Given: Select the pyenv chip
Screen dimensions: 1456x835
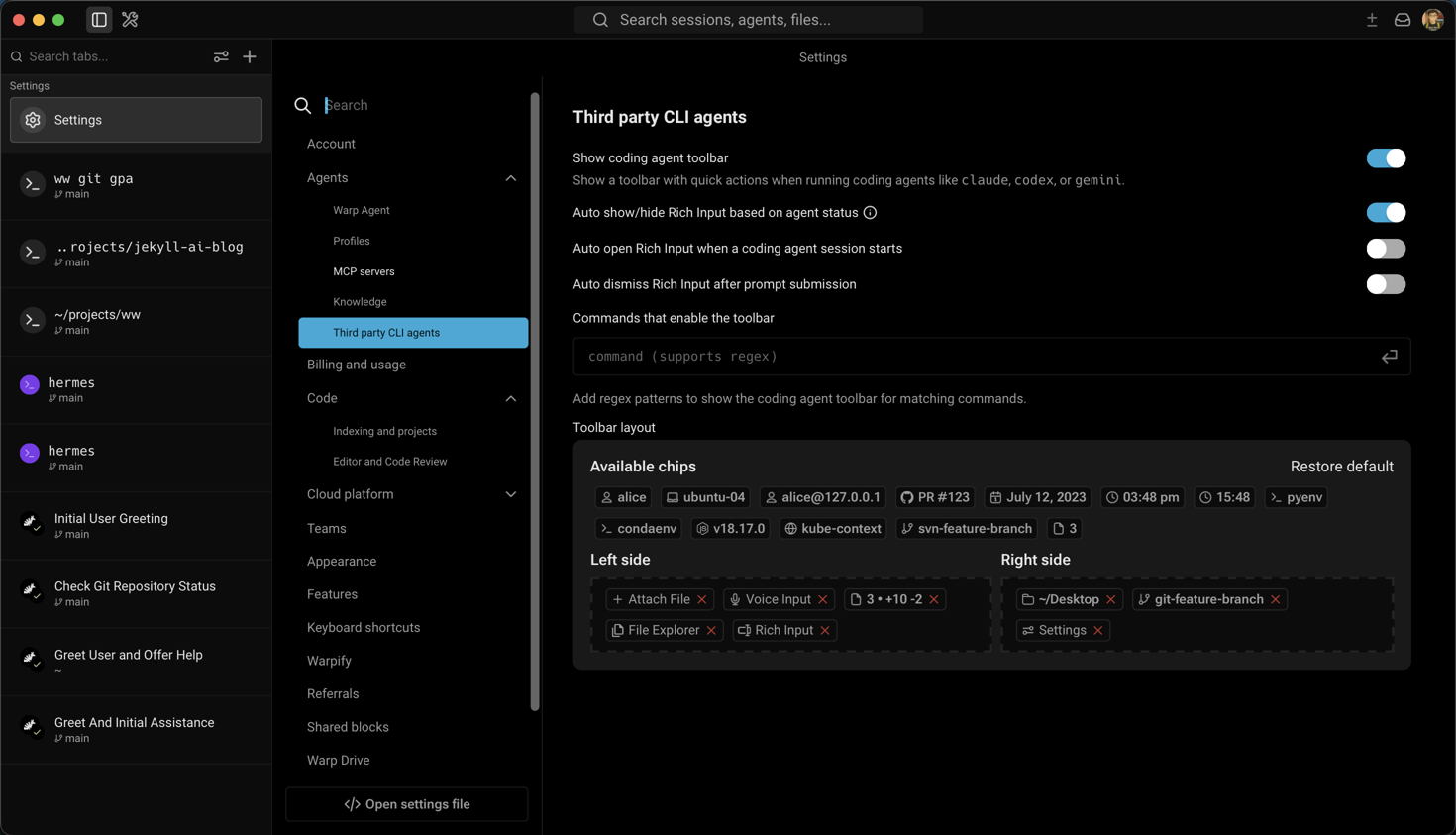Looking at the screenshot, I should pos(1296,497).
